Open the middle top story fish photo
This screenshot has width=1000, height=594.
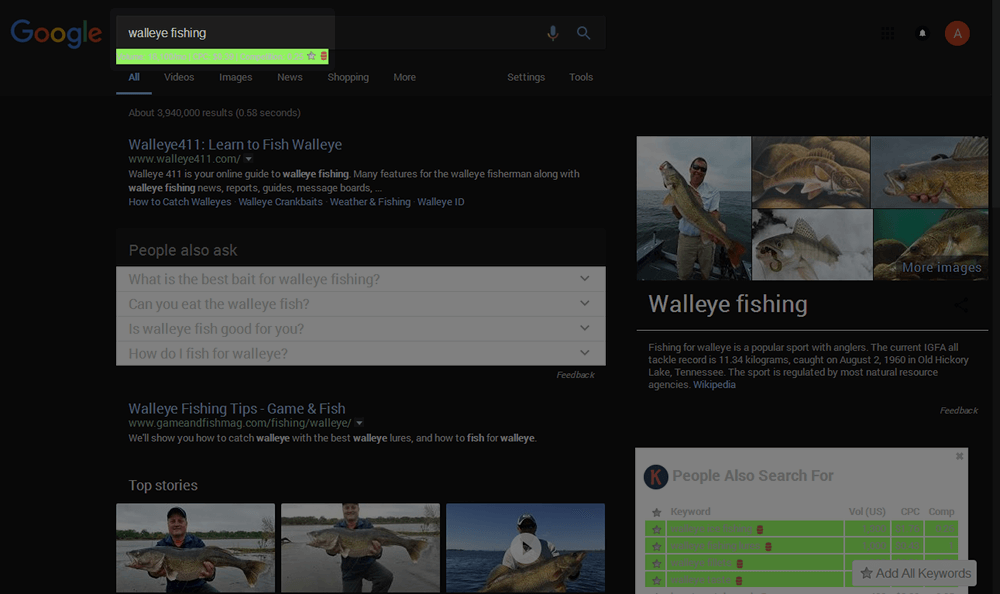[x=360, y=547]
